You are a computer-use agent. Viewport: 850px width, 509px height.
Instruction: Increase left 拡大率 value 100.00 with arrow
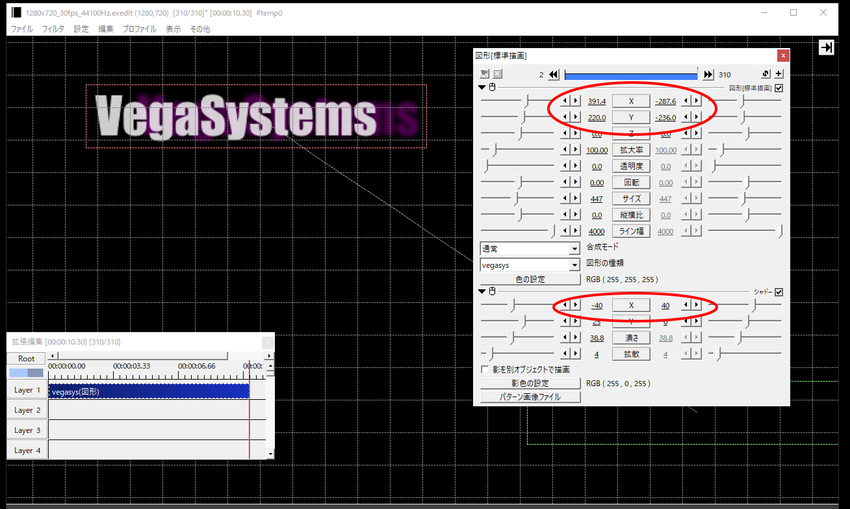[576, 150]
